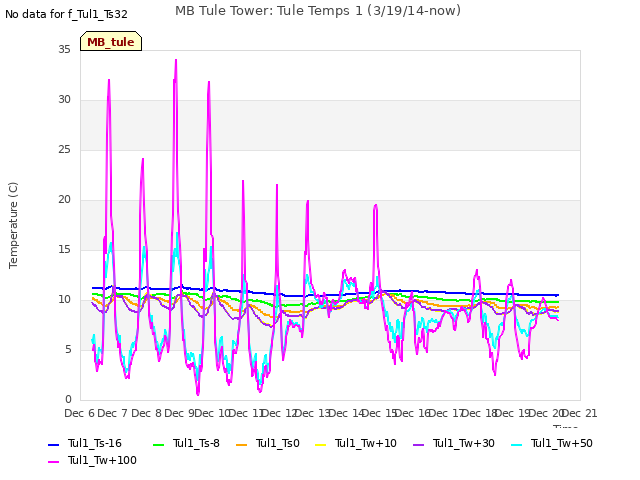Click the MB_tule label box

point(111,41)
